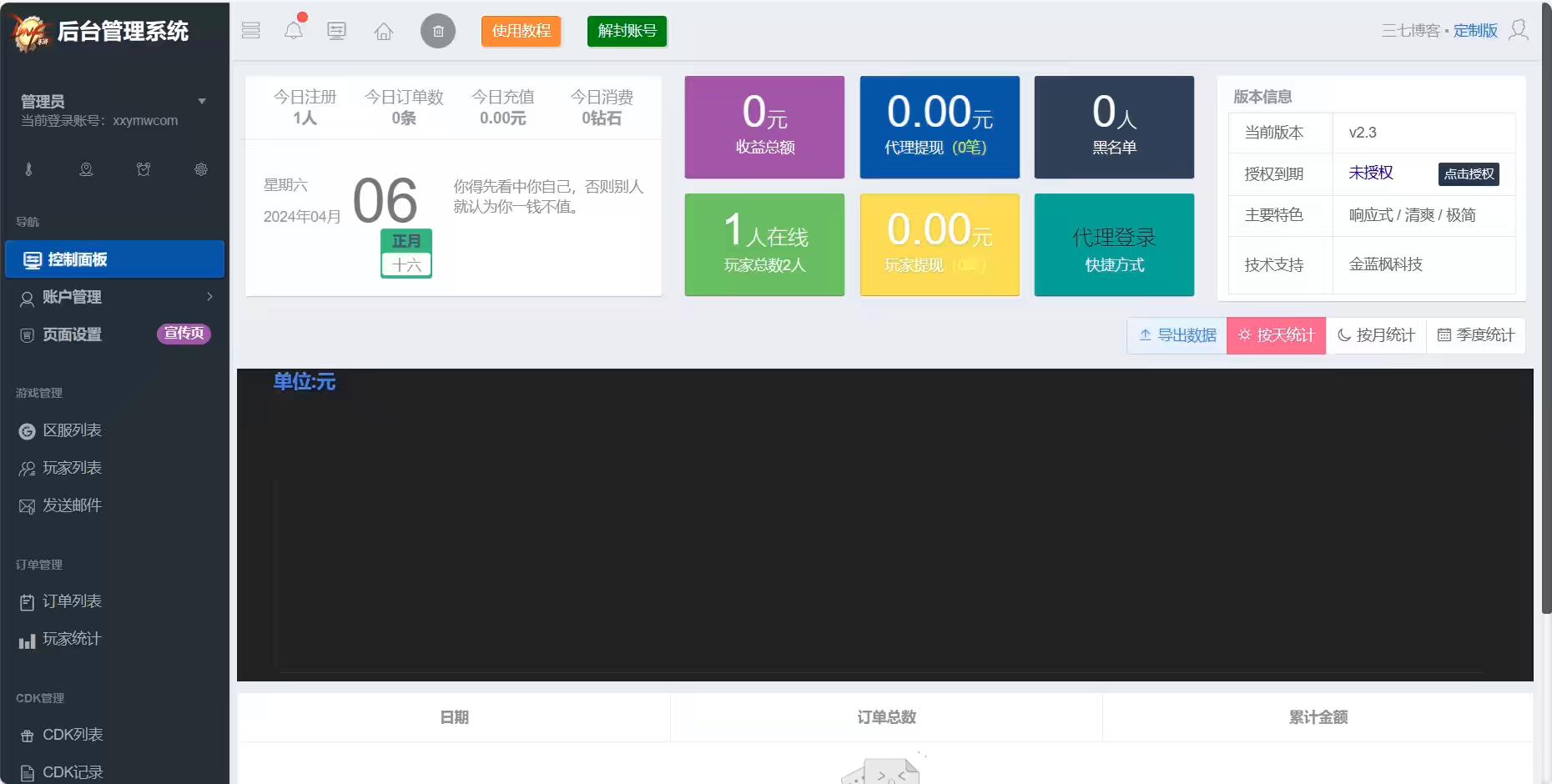
Task: Open the gear settings icon in sidebar
Action: tap(201, 169)
